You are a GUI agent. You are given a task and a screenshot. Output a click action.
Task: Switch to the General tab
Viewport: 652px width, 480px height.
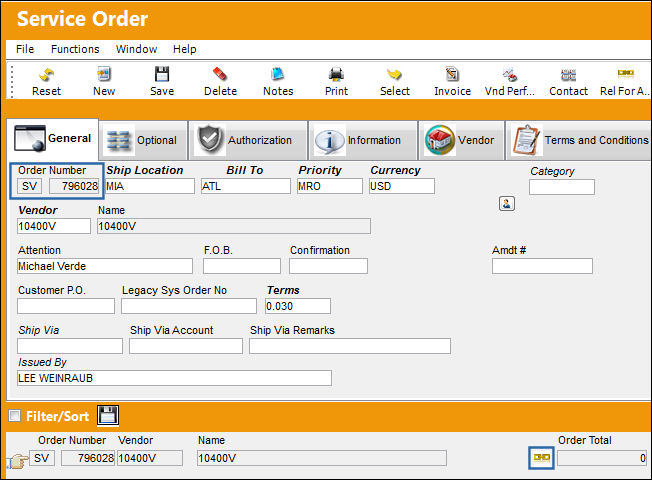tap(52, 139)
